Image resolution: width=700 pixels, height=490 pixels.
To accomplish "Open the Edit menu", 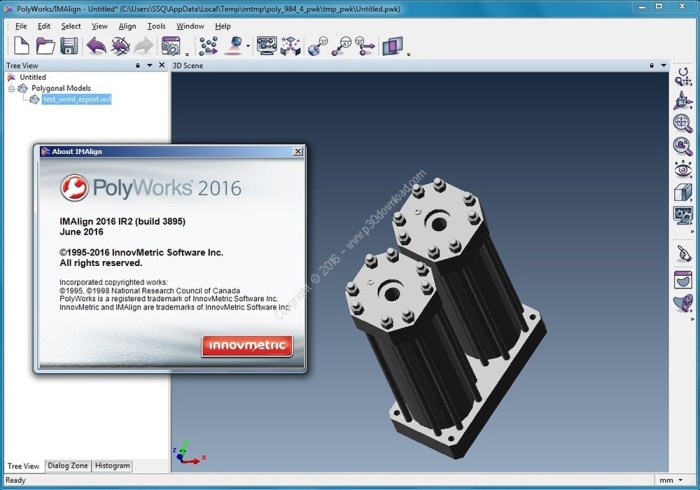I will [44, 26].
